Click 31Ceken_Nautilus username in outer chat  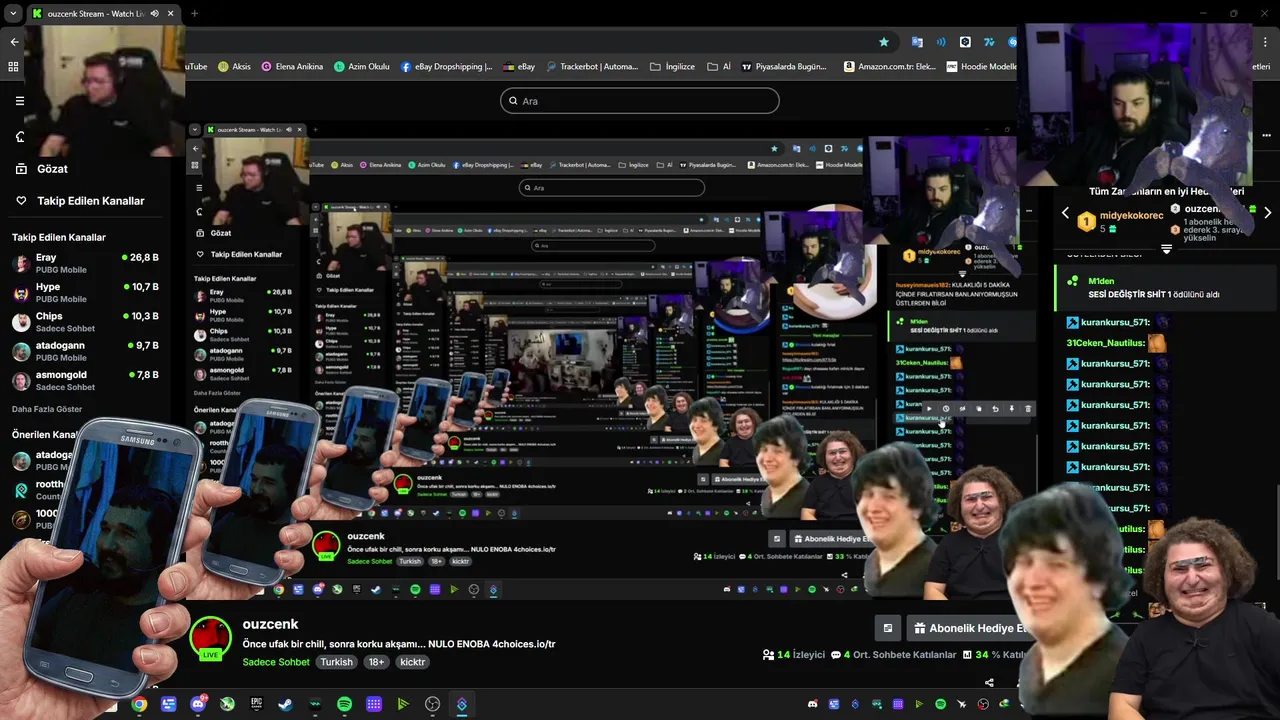coord(1105,343)
